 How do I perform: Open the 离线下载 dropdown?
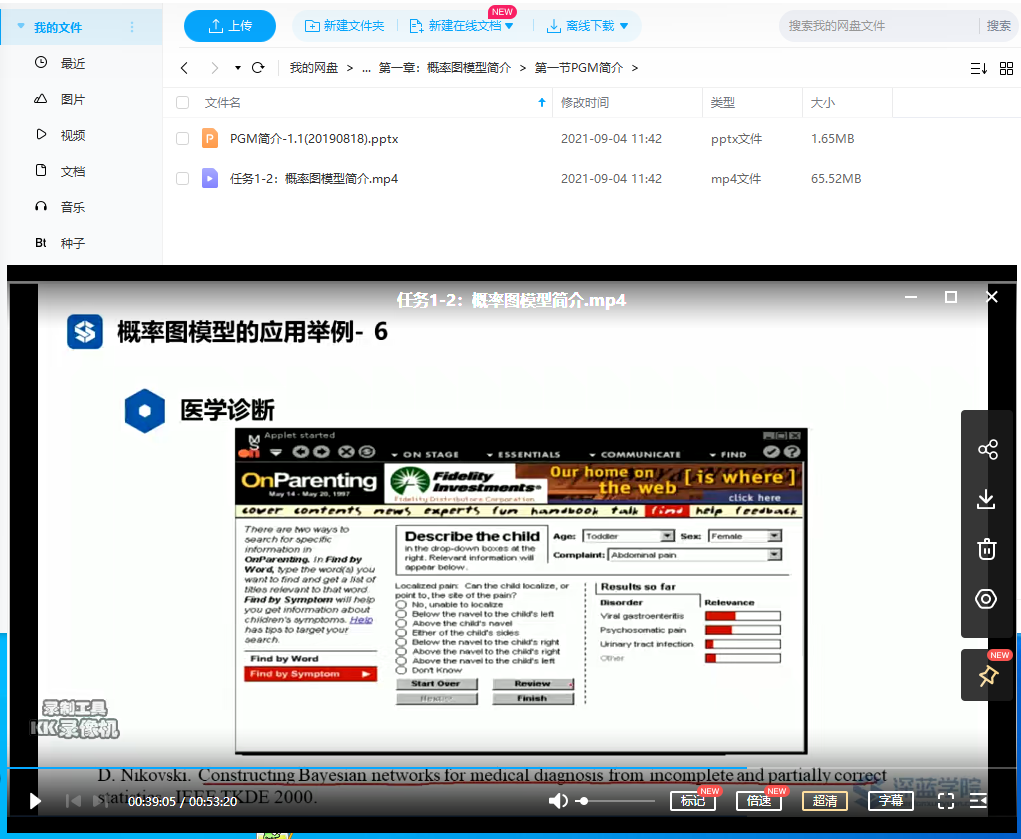pyautogui.click(x=587, y=26)
